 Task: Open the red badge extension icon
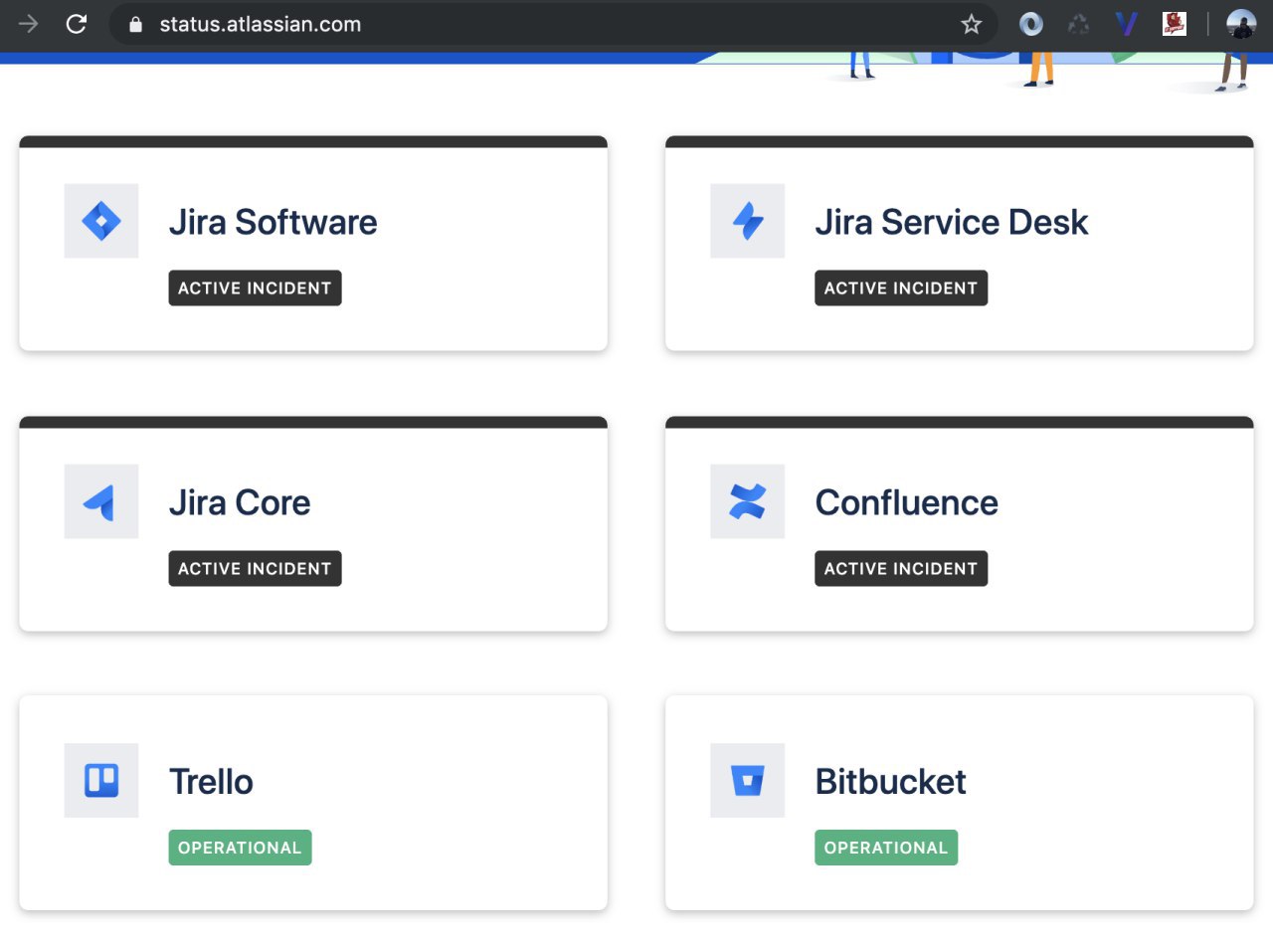pyautogui.click(x=1175, y=24)
